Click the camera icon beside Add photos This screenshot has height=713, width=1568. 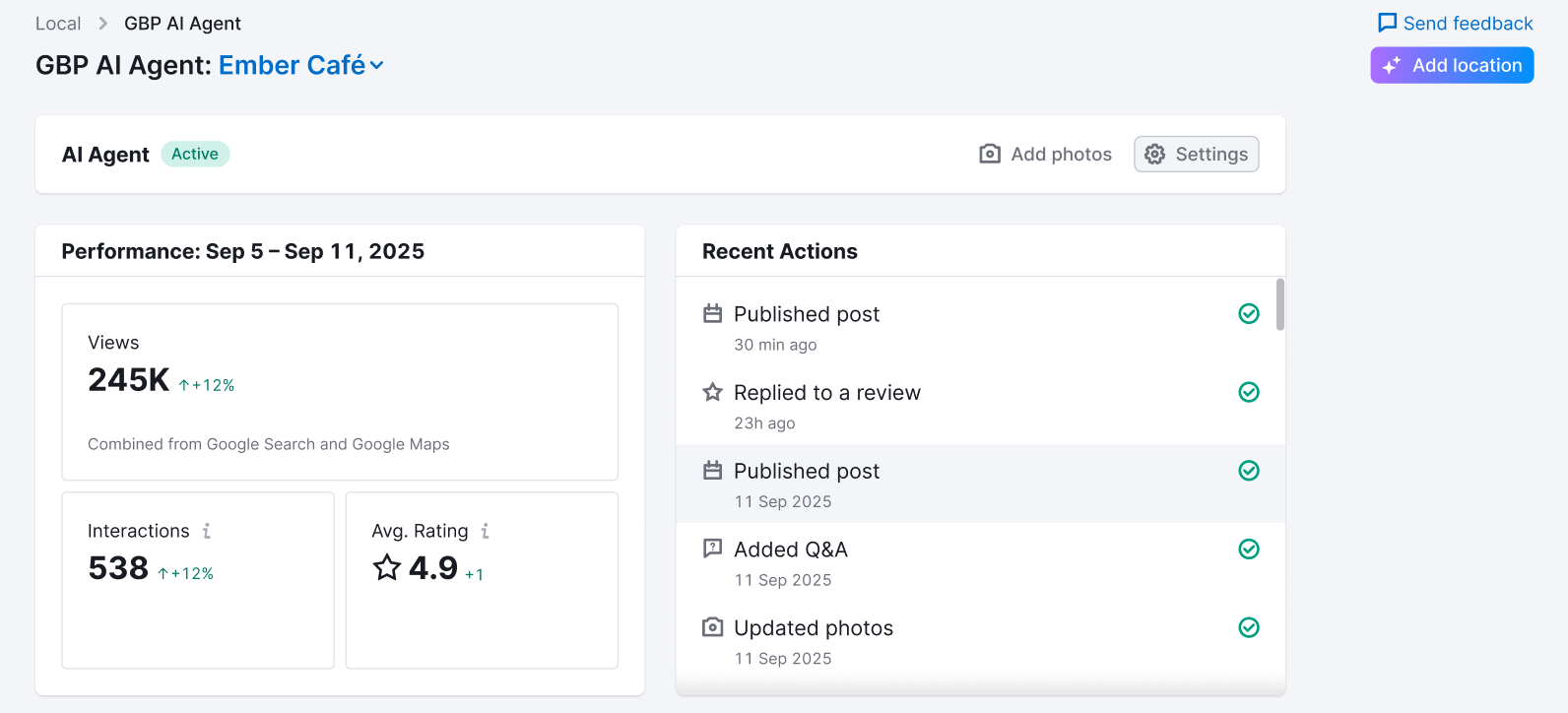click(x=990, y=154)
